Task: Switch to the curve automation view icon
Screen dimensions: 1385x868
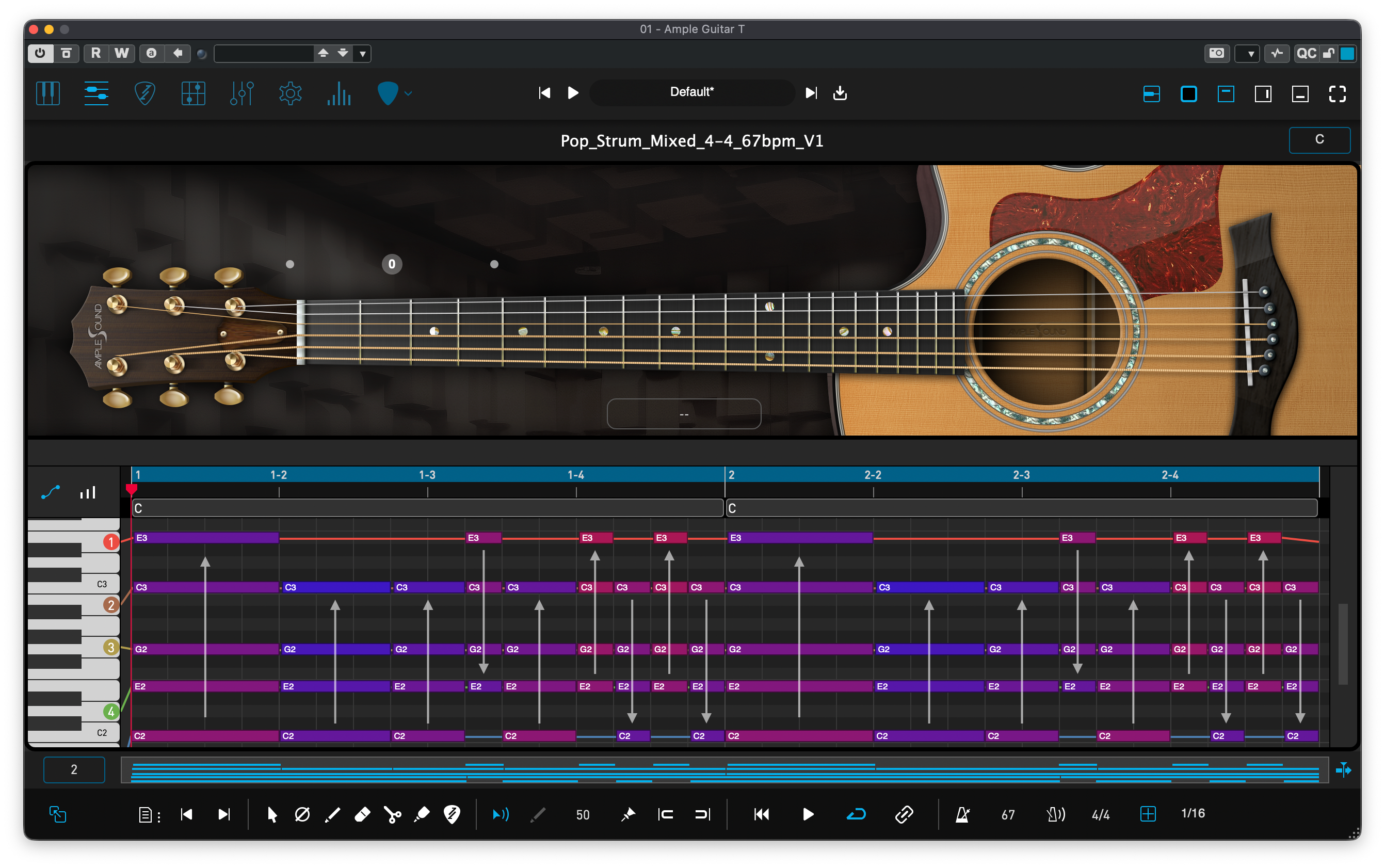Action: [51, 492]
